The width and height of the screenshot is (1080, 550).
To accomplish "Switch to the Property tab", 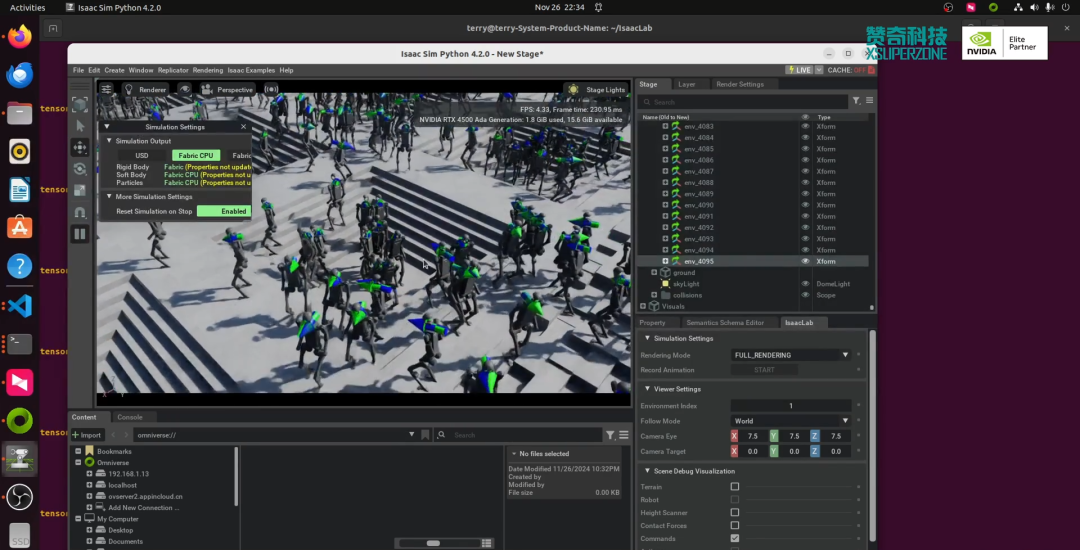I will tap(652, 323).
